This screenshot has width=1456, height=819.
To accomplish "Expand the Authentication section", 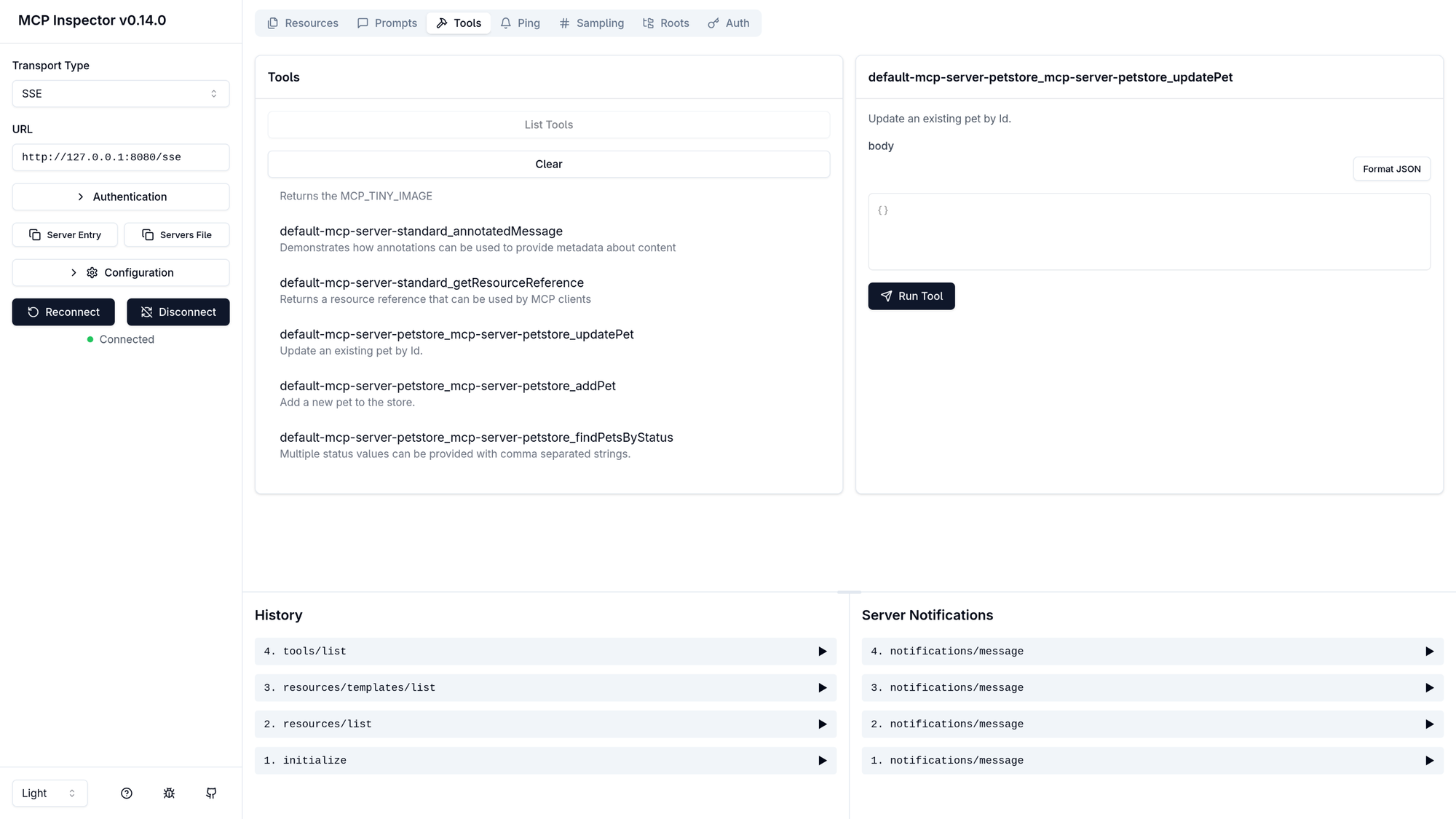I will point(121,197).
